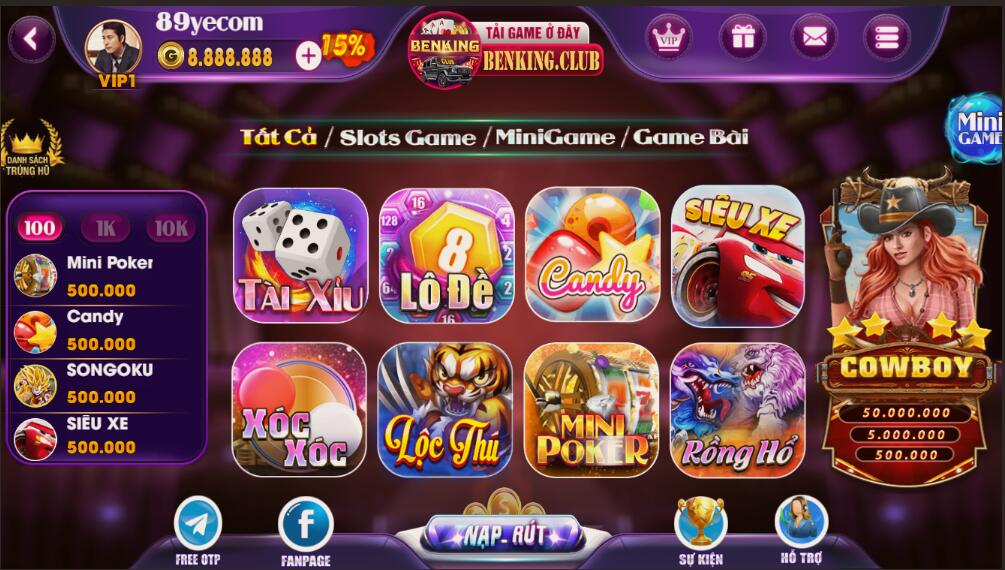Open the Candy slot game tile
1005x570 pixels.
click(x=592, y=255)
